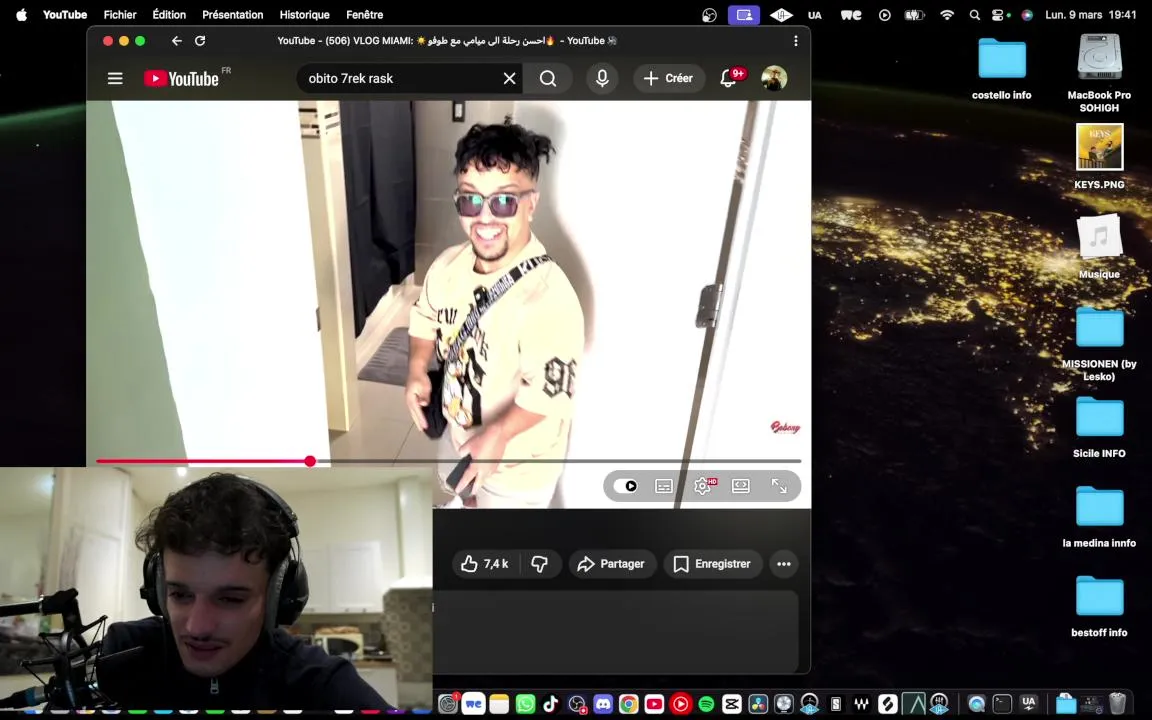The image size is (1152, 720).
Task: Open System Settings from the Dock
Action: coord(448,703)
